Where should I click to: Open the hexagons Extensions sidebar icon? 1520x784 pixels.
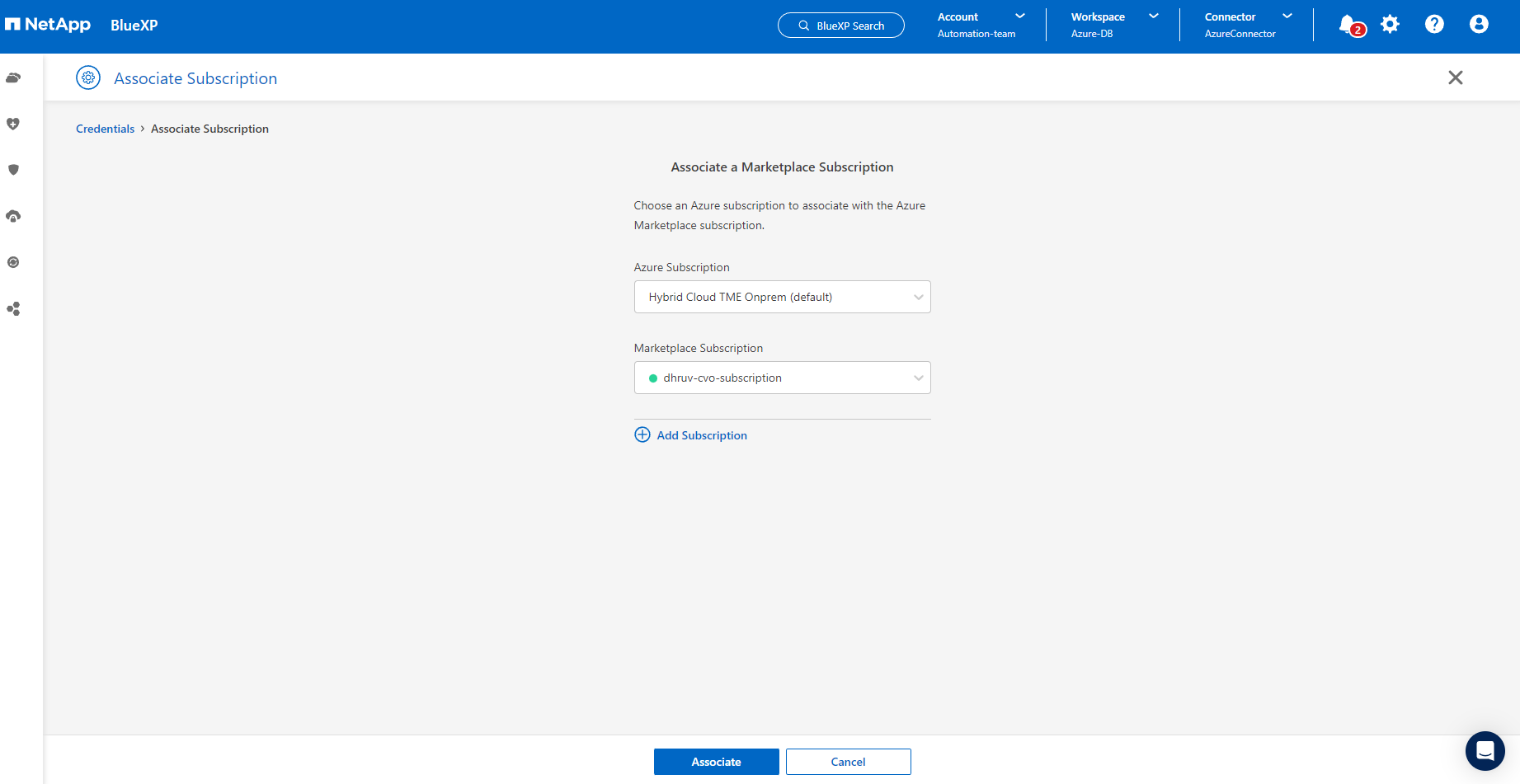[x=13, y=309]
